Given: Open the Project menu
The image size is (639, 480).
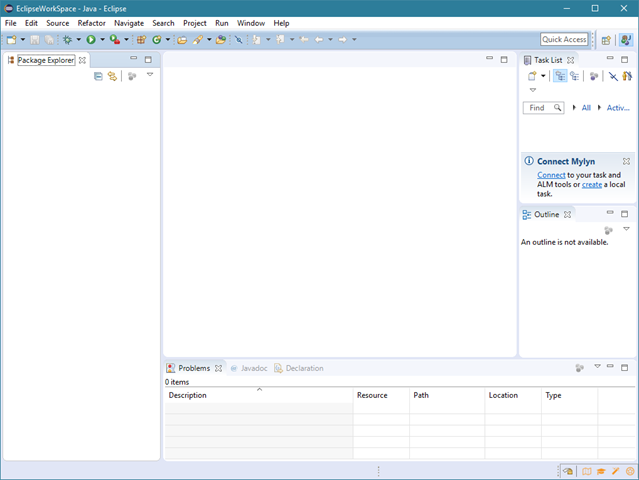Looking at the screenshot, I should coord(195,23).
